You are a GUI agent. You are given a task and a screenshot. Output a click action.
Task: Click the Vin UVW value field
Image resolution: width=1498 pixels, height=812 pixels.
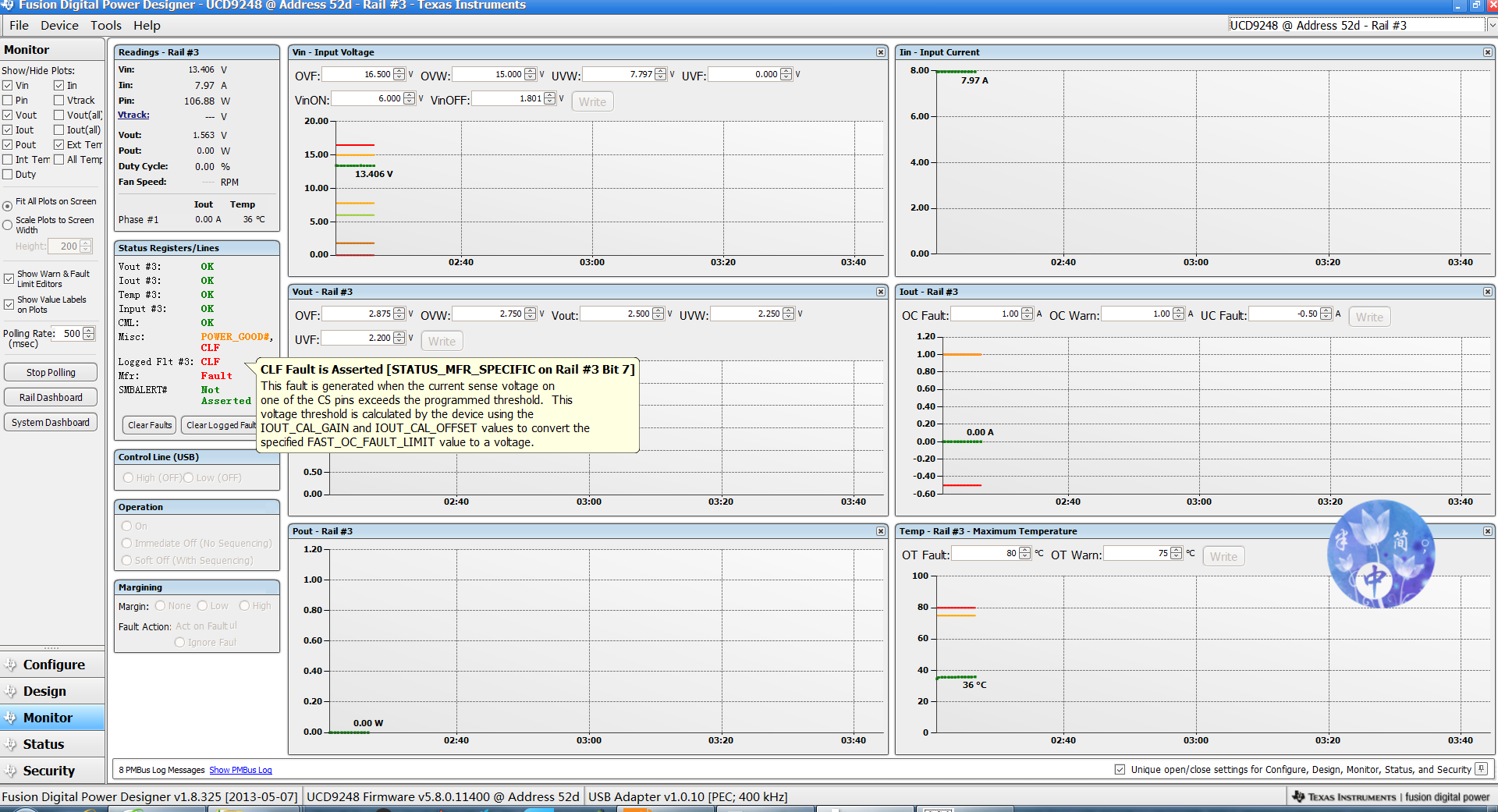[619, 75]
